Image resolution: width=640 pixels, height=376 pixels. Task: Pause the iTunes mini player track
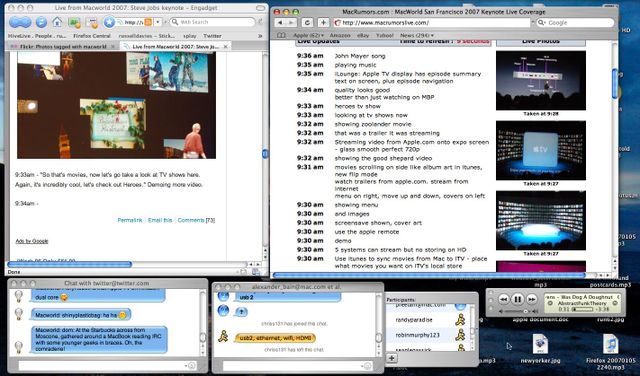(517, 299)
